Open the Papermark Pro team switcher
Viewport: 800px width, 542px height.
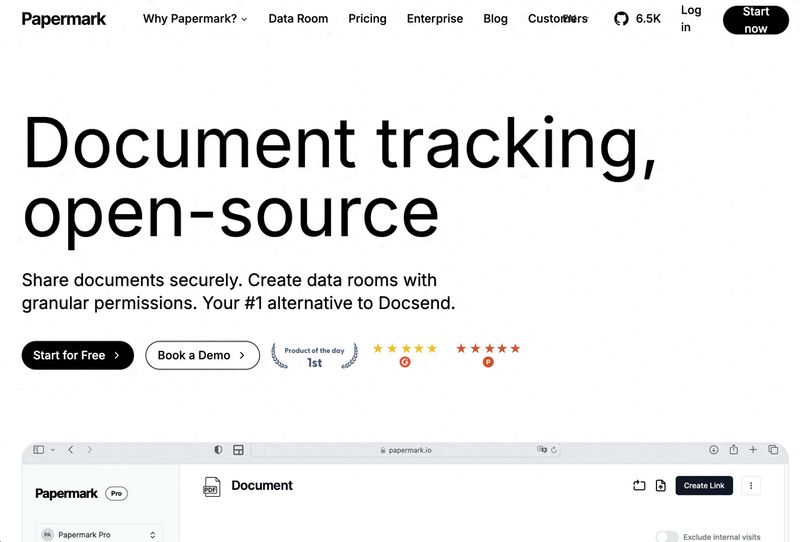(99, 534)
